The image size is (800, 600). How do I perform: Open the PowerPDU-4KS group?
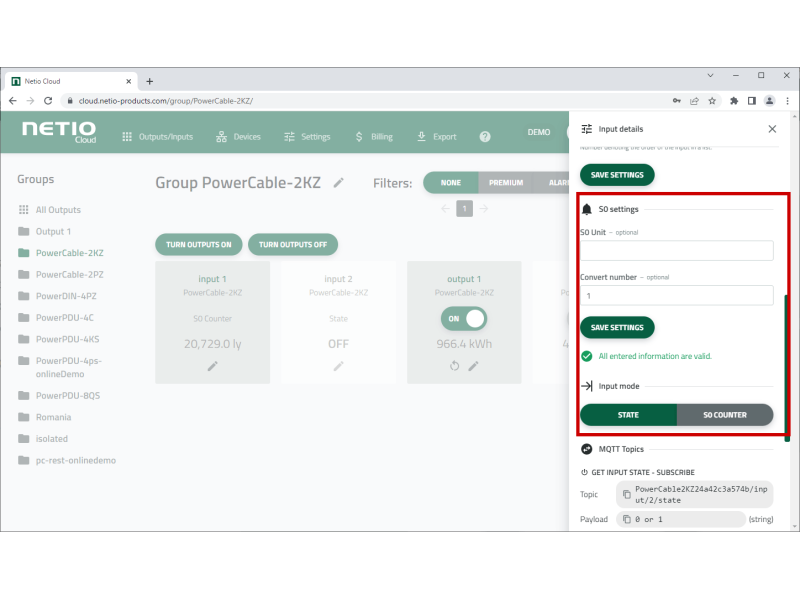click(59, 339)
